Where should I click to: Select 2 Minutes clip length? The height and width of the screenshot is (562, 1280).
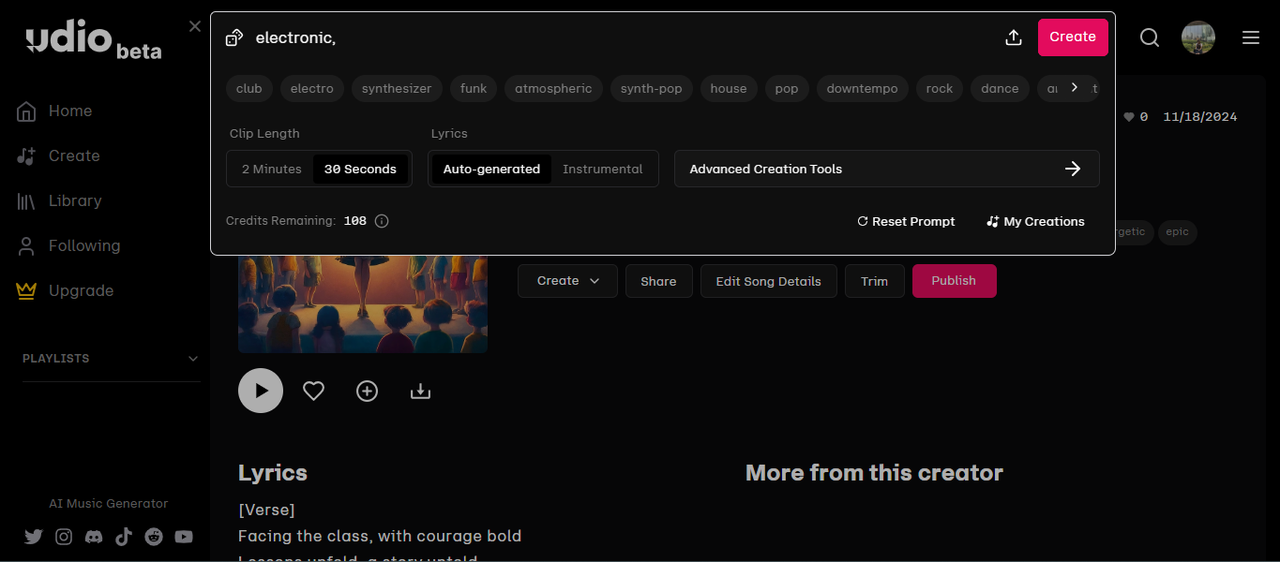(x=271, y=169)
